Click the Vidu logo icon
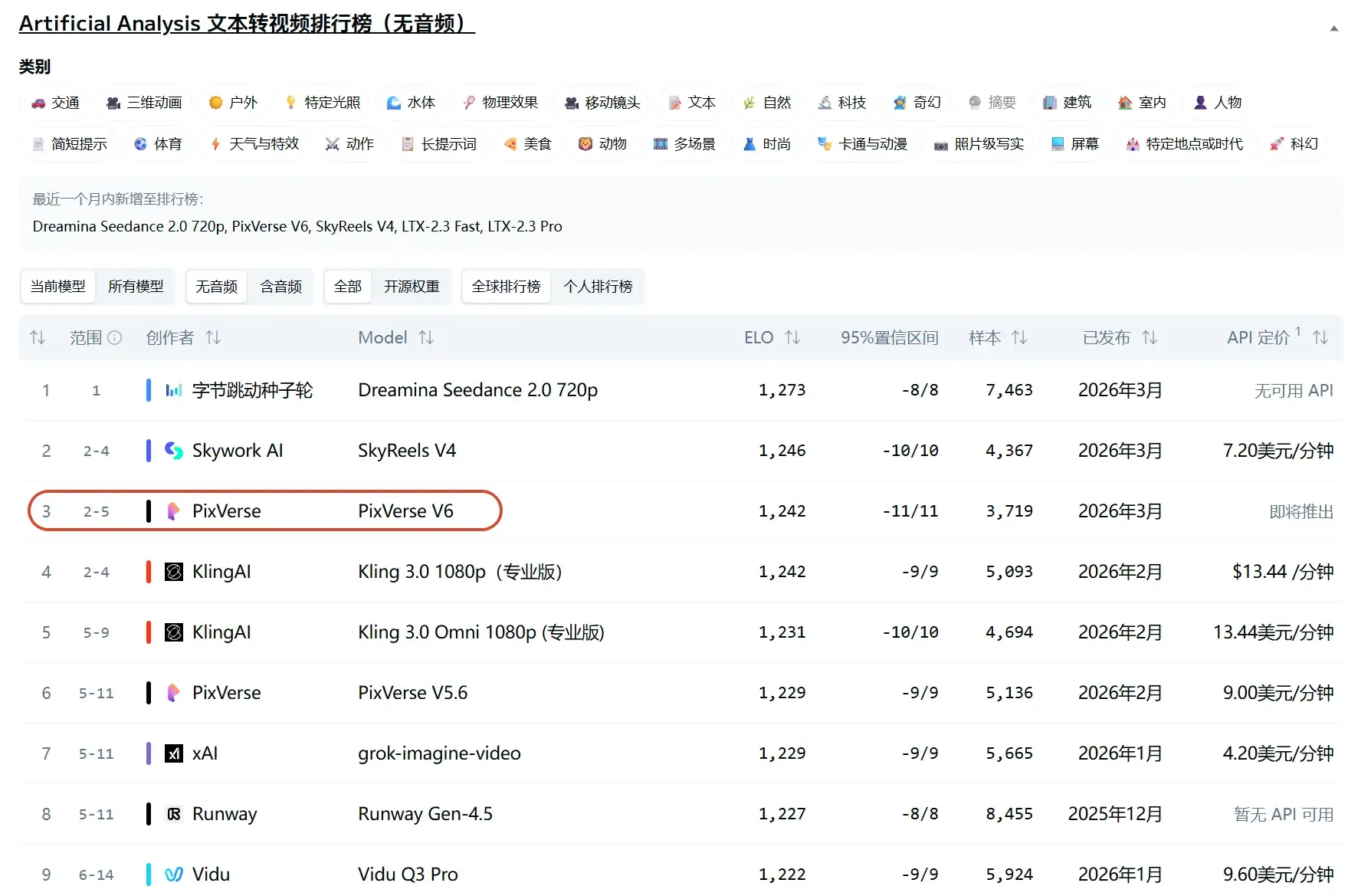1348x896 pixels. pos(174,875)
